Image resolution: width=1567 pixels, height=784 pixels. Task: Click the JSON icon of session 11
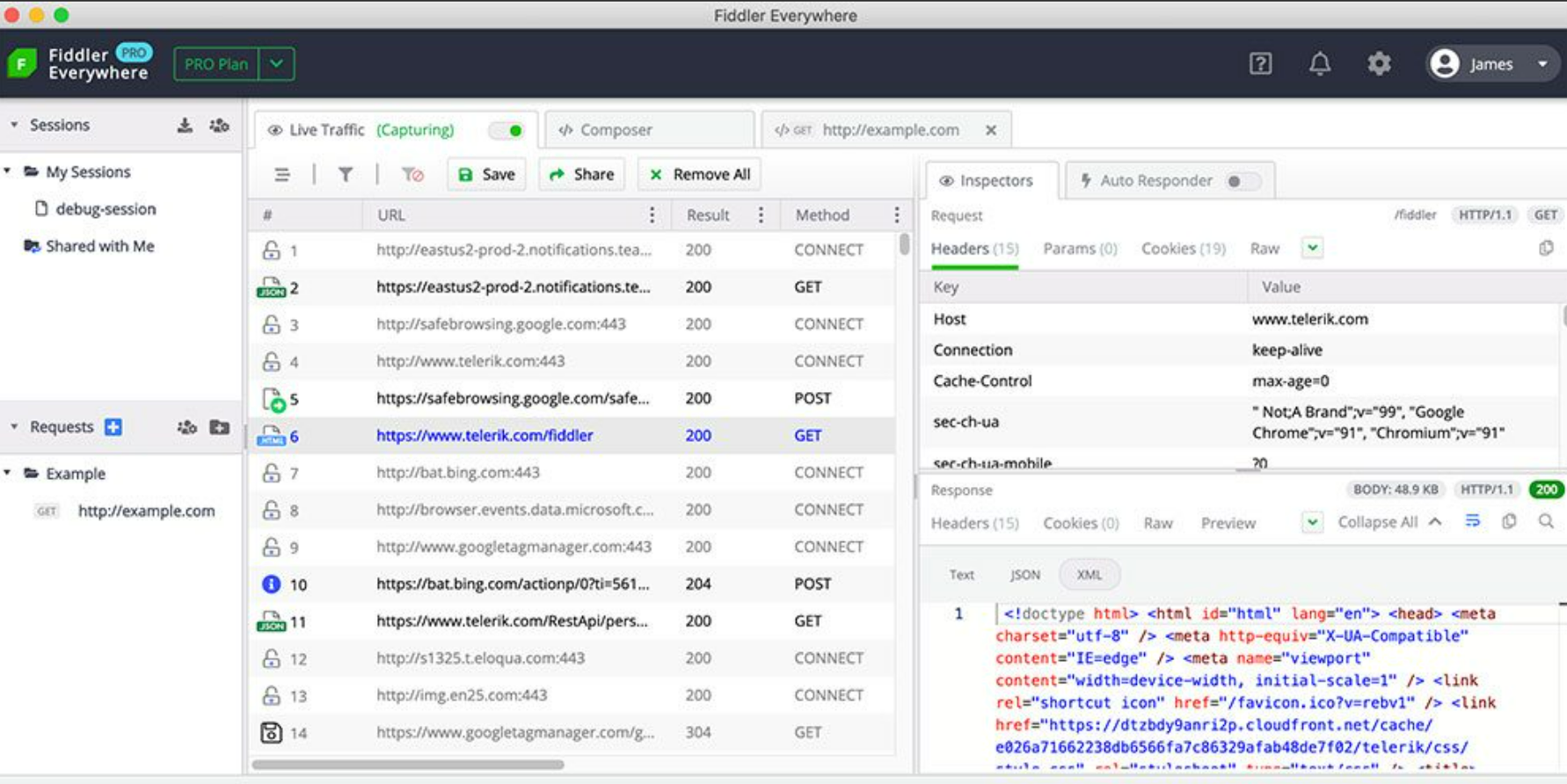pos(271,621)
